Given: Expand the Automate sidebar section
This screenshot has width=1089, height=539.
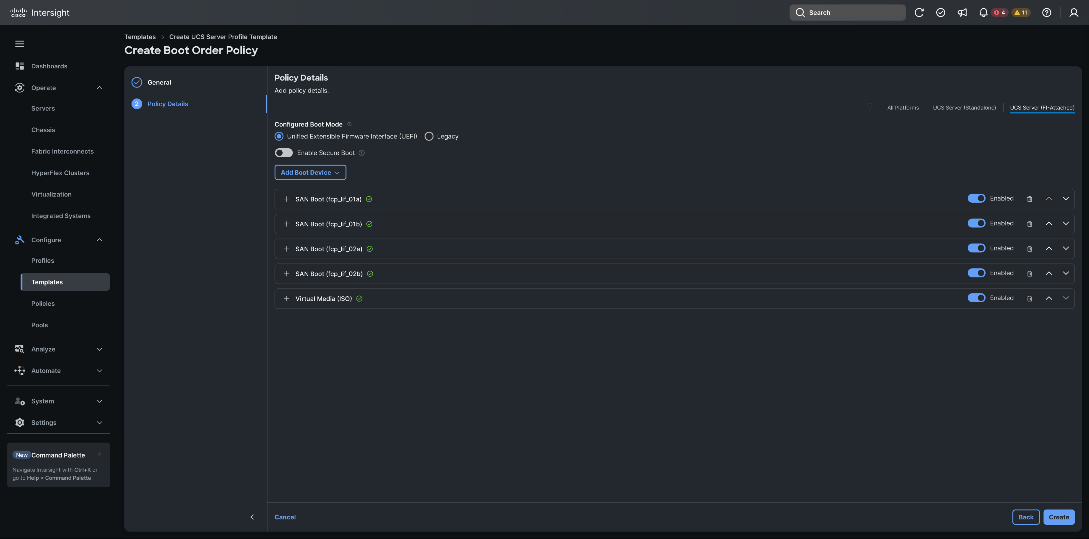Looking at the screenshot, I should click(99, 371).
